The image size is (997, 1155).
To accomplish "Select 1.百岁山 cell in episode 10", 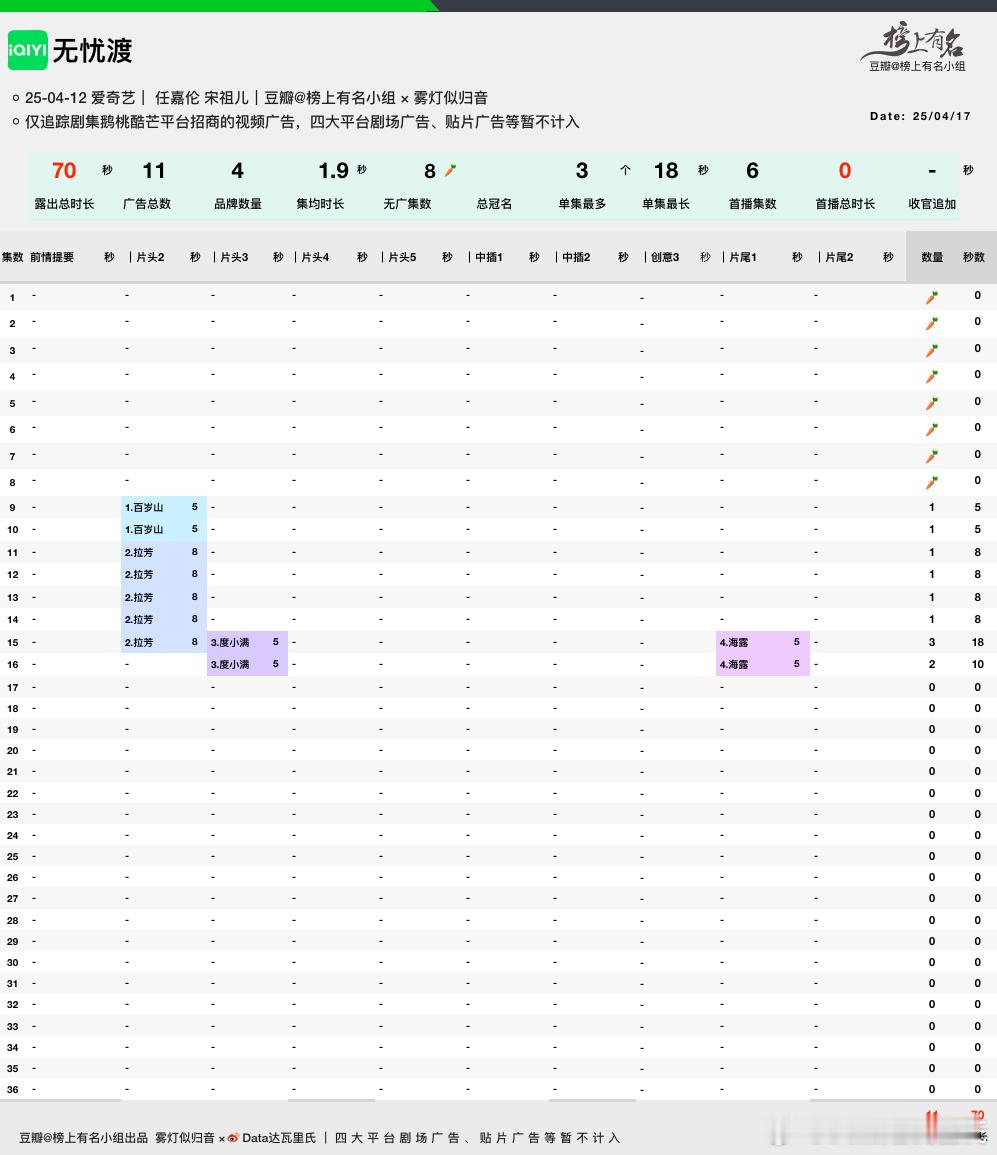I will tap(163, 530).
